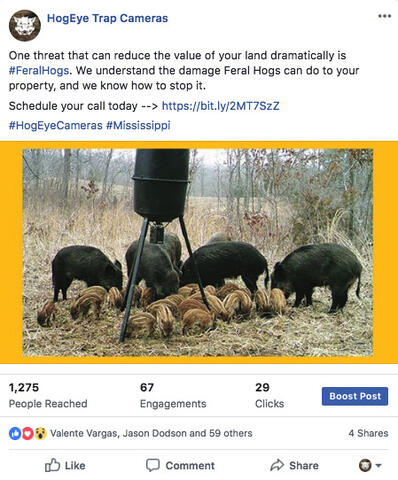This screenshot has height=480, width=398.
Task: View the 67 Engagements stat
Action: (x=173, y=395)
